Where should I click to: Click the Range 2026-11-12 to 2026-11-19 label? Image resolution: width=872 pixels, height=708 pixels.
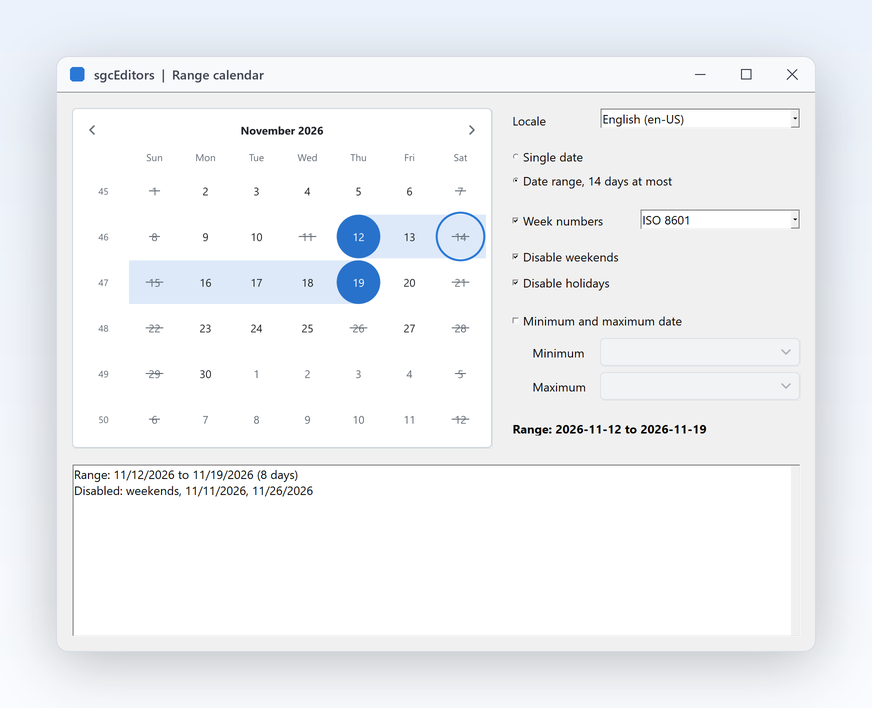tap(610, 429)
